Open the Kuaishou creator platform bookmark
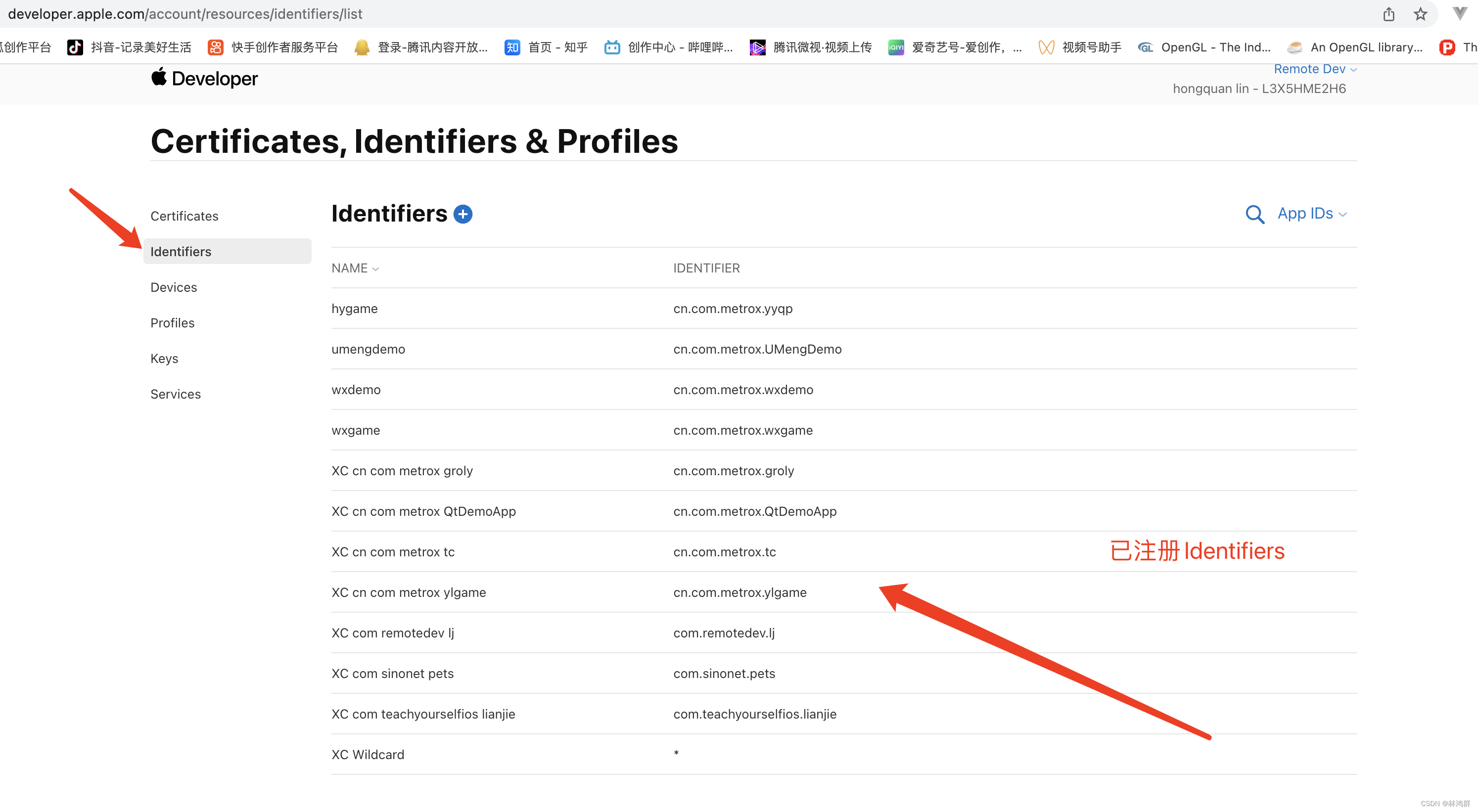Image resolution: width=1478 pixels, height=812 pixels. coord(273,47)
